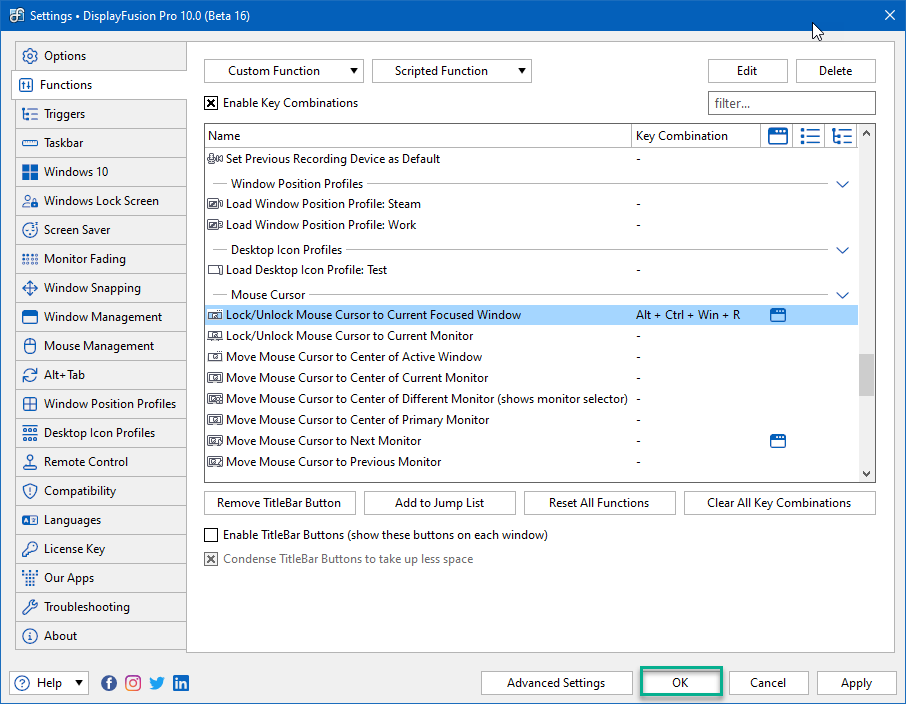Enable TitleBar Buttons checkbox
The width and height of the screenshot is (906, 704).
click(x=211, y=535)
